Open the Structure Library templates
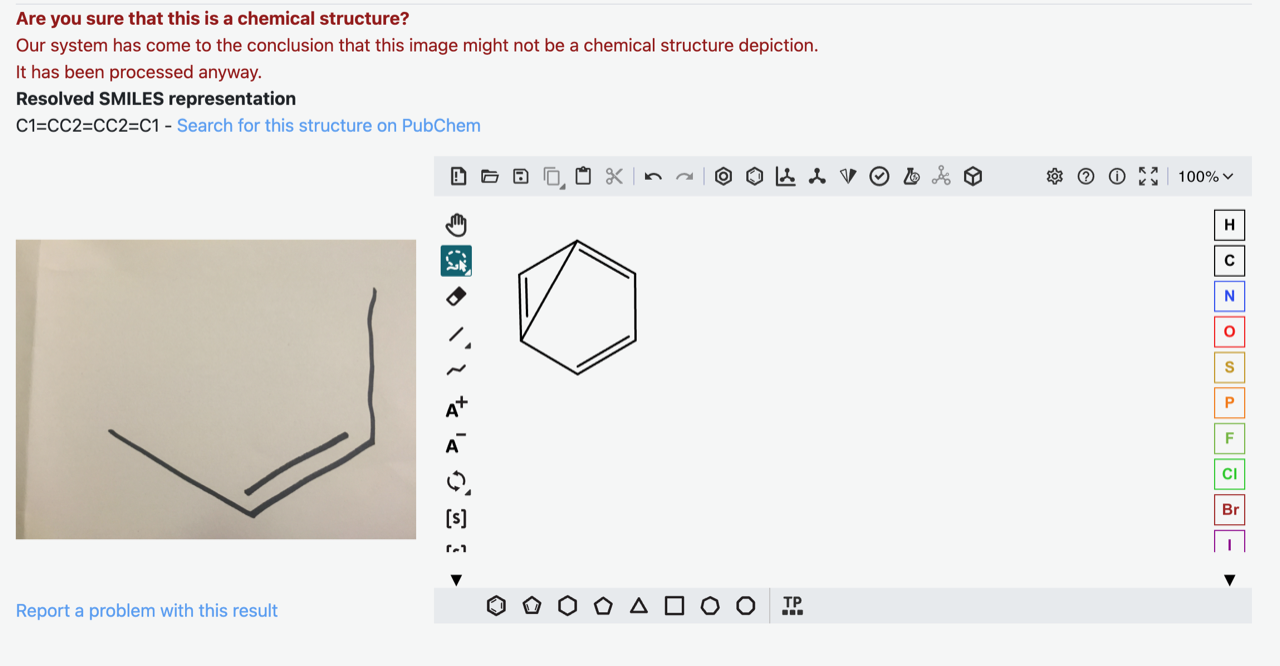Image resolution: width=1280 pixels, height=666 pixels. coord(791,605)
